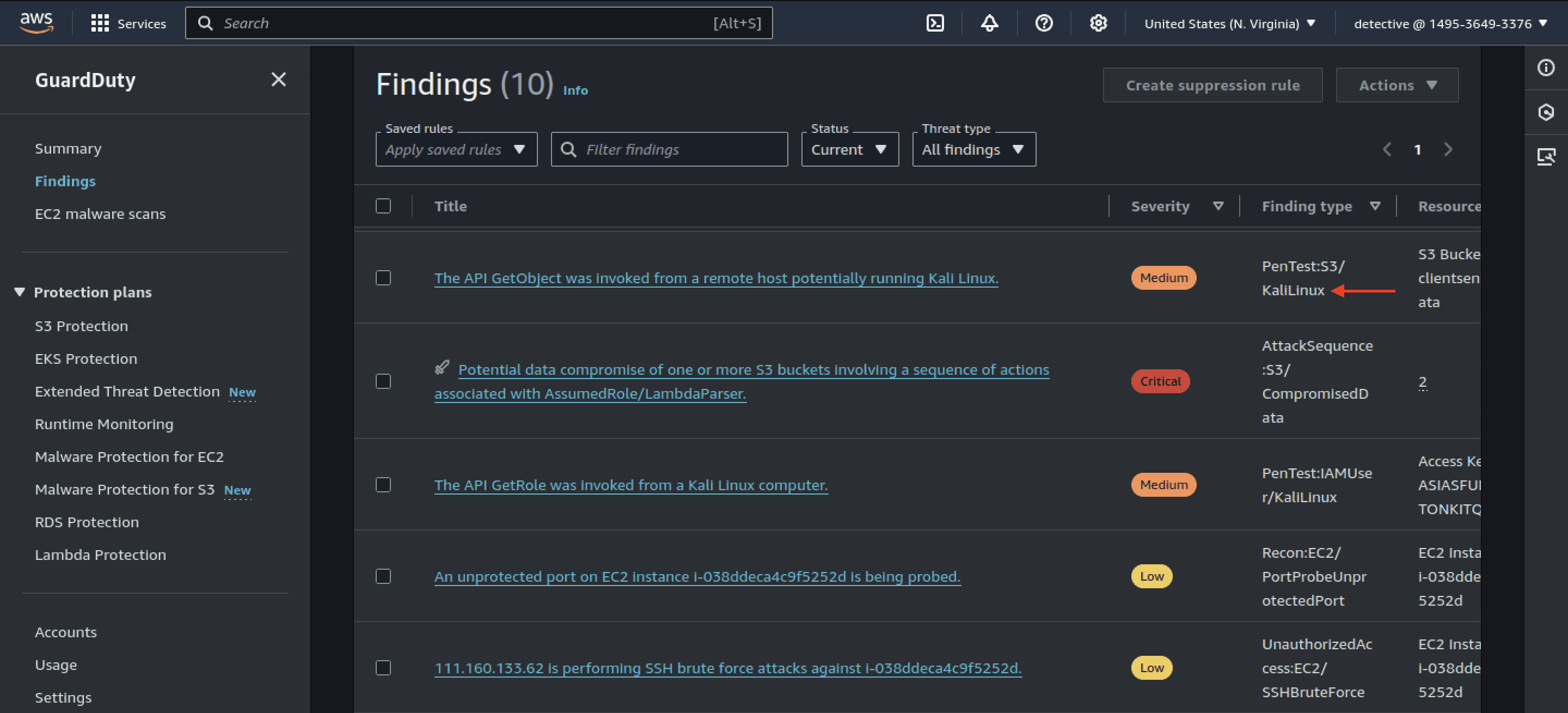Open Lambda Protection plan

[100, 555]
